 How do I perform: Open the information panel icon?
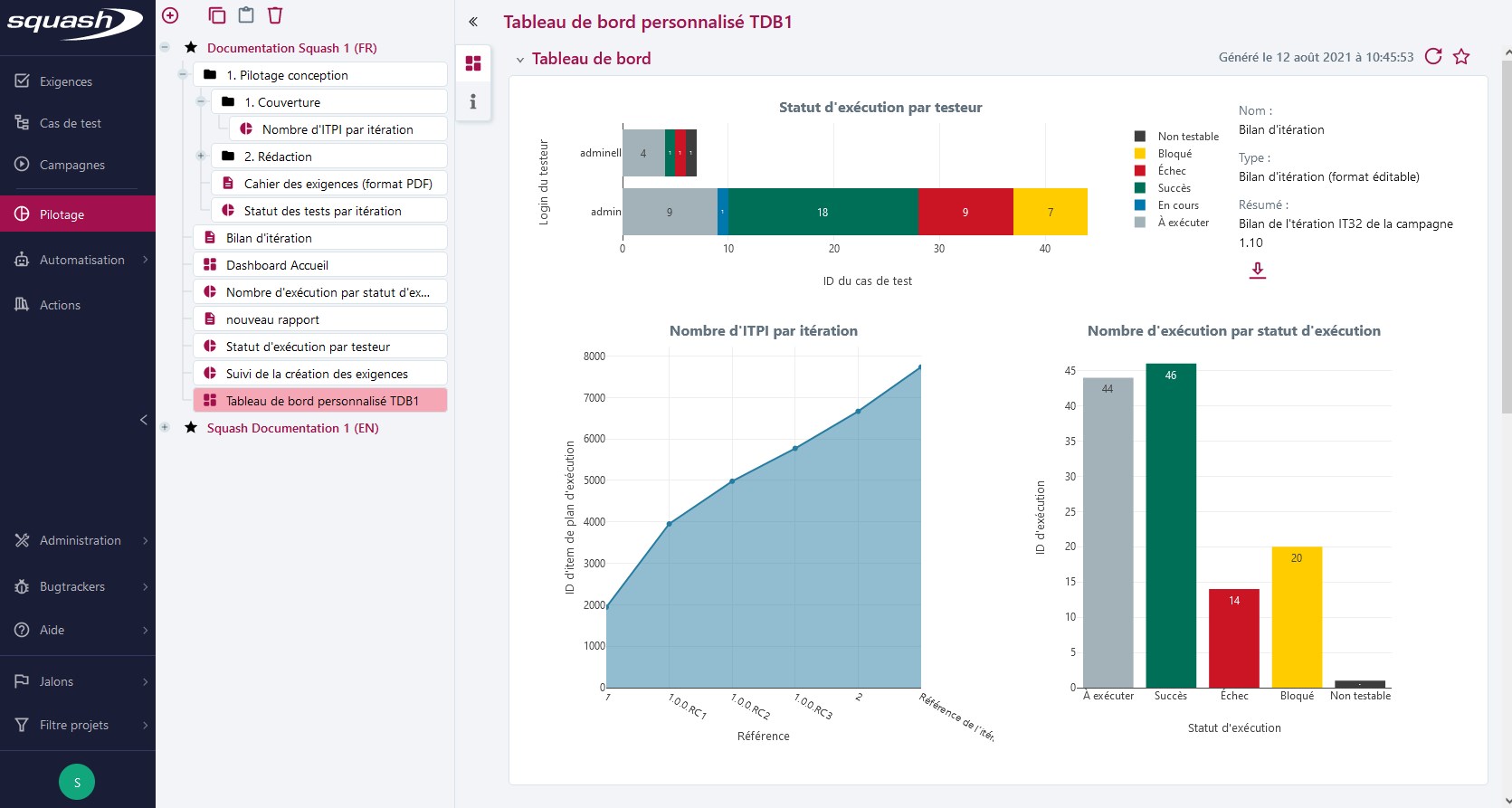(x=472, y=101)
